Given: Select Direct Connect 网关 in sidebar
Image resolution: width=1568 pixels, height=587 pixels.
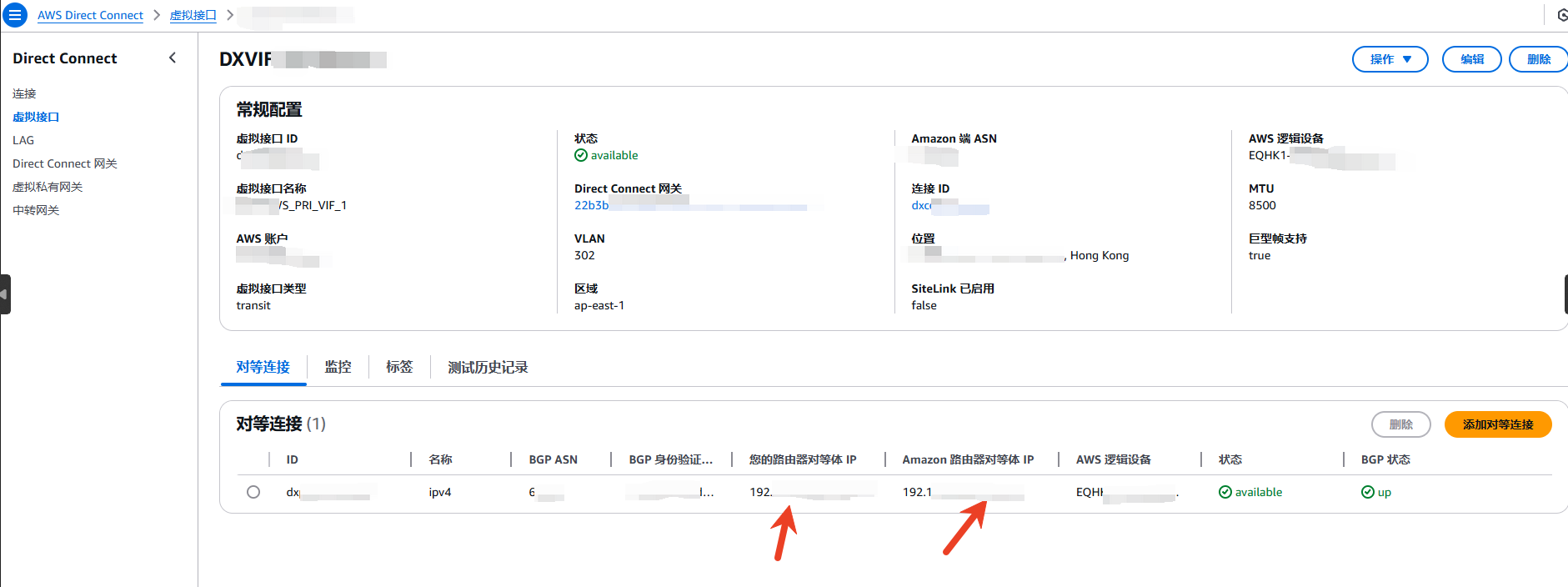Looking at the screenshot, I should [x=65, y=163].
